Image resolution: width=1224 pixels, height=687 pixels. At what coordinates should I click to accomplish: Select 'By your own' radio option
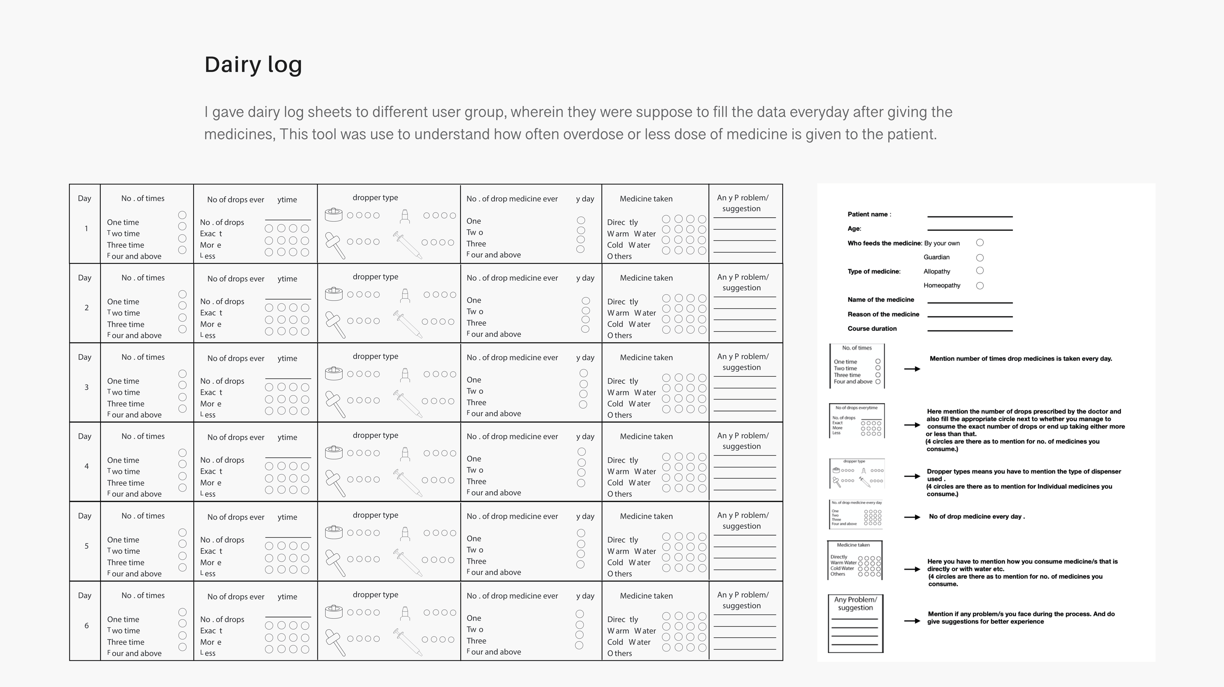click(980, 243)
